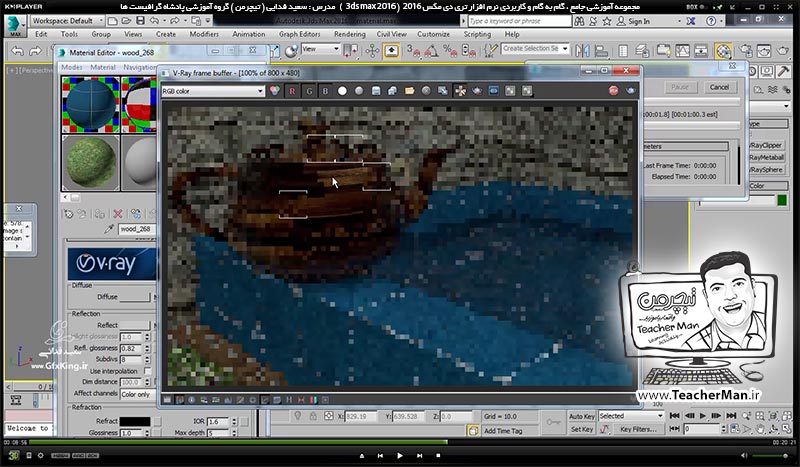This screenshot has height=467, width=800.
Task: Open the Rendering menu
Action: (349, 34)
